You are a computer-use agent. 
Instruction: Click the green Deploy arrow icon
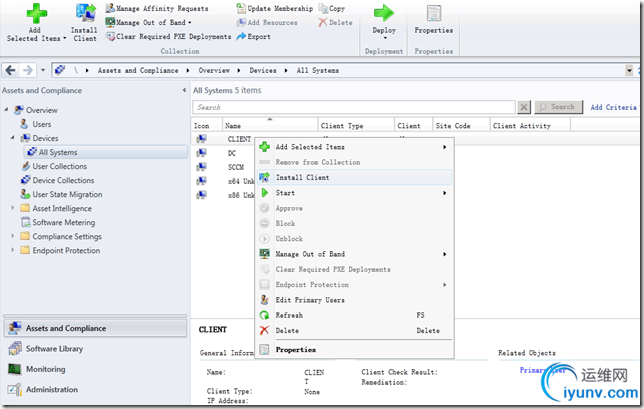click(384, 14)
